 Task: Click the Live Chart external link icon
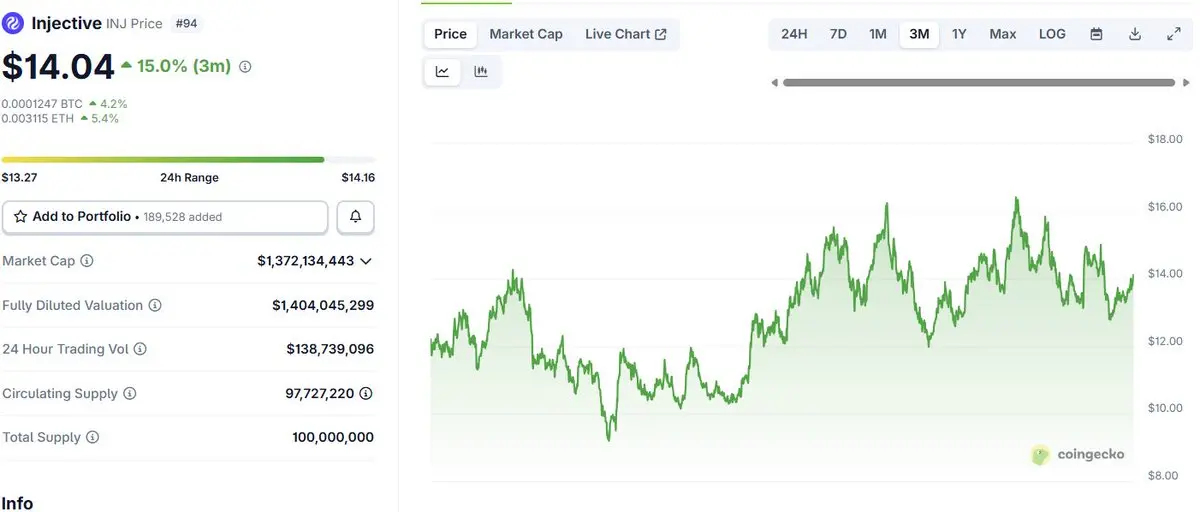coord(661,34)
